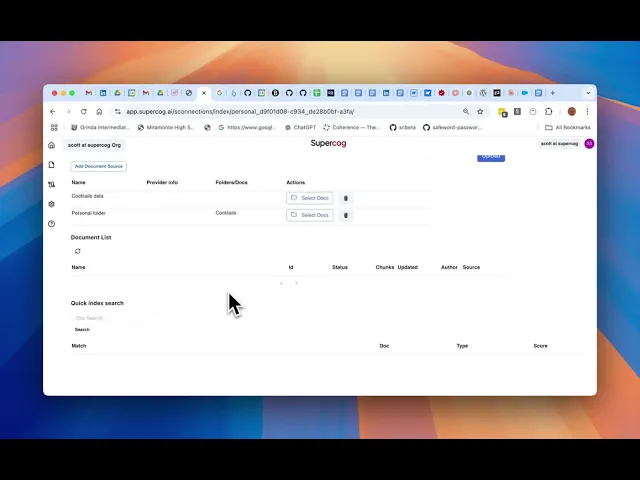This screenshot has height=480, width=640.
Task: Open a new browser tab
Action: tap(553, 93)
